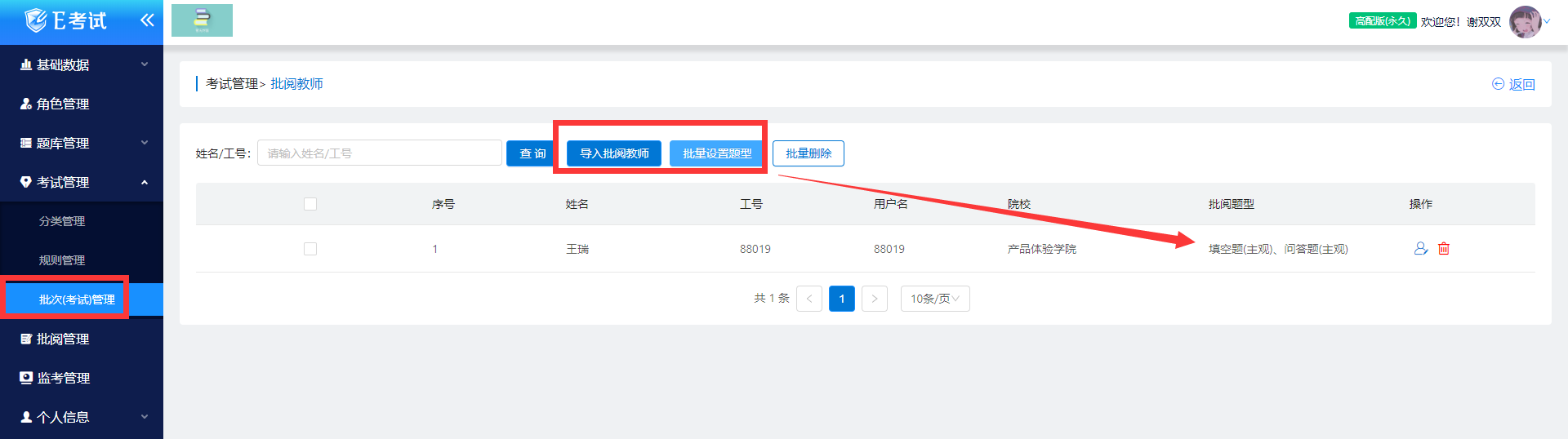
Task: Collapse the sidebar with double-chevron icon
Action: [x=147, y=20]
